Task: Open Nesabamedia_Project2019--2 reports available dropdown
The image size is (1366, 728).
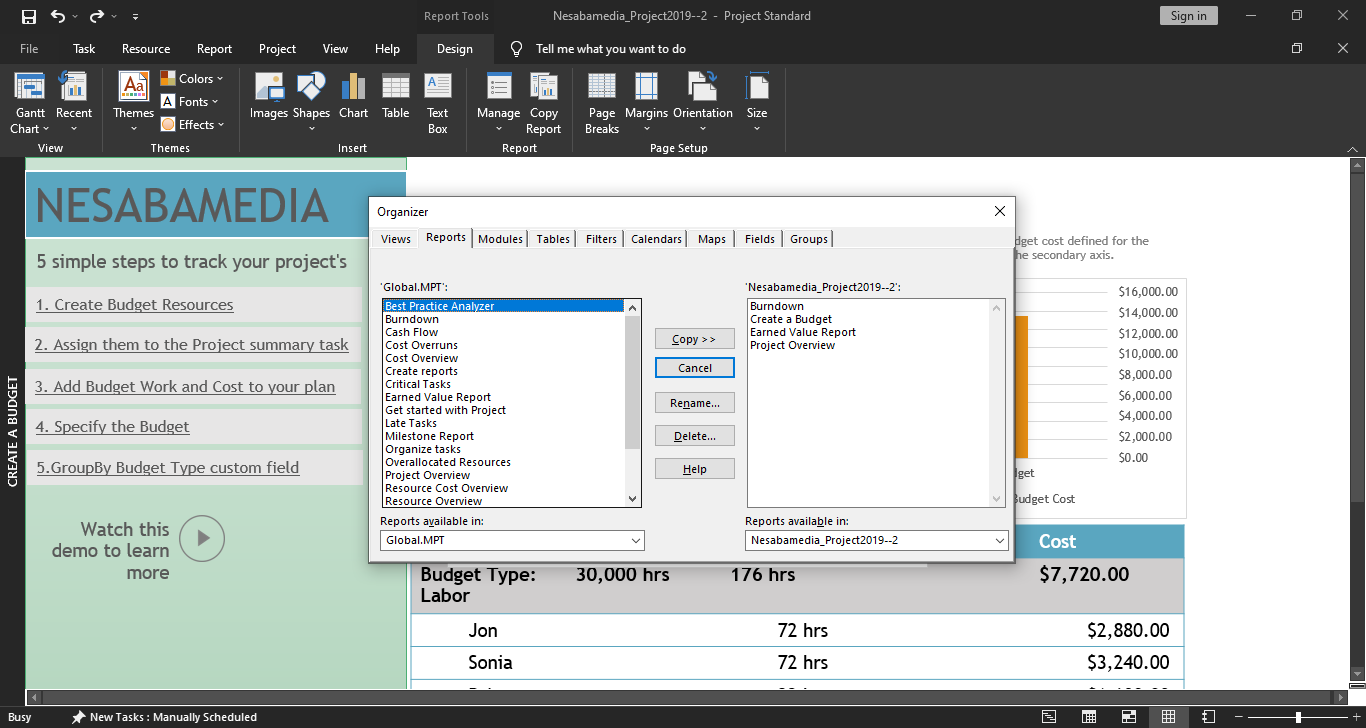Action: tap(999, 541)
